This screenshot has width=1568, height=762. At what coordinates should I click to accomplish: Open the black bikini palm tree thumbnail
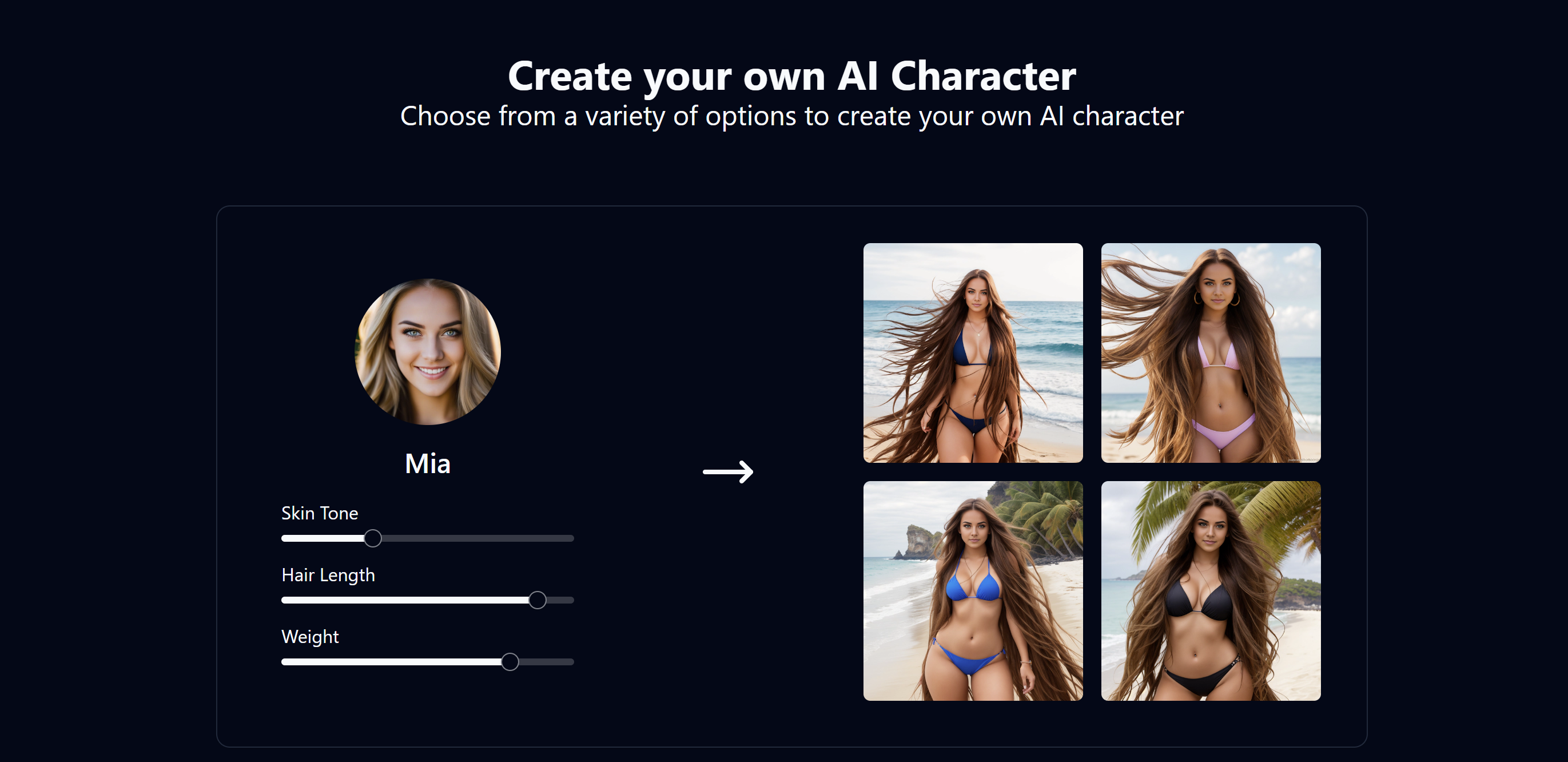point(1211,591)
